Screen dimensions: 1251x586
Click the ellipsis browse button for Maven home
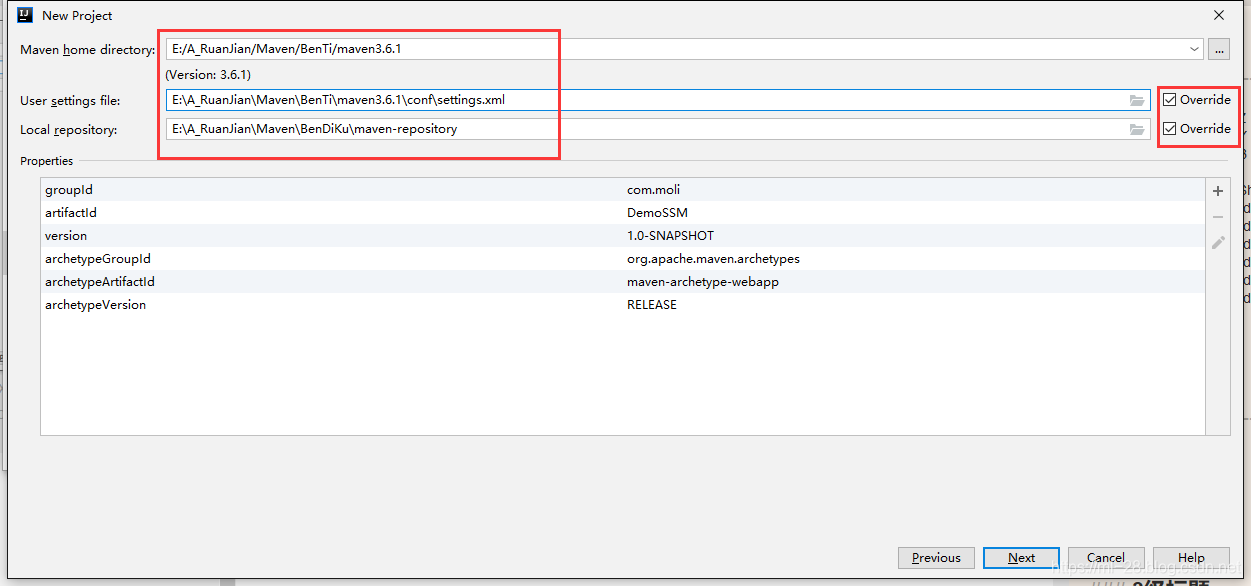(1218, 49)
